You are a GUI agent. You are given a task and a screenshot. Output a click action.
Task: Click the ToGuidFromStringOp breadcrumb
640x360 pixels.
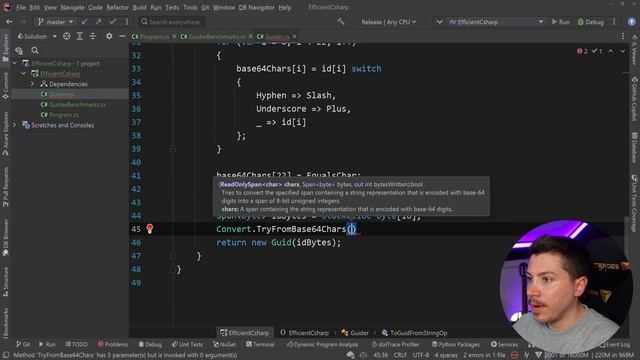coord(414,333)
